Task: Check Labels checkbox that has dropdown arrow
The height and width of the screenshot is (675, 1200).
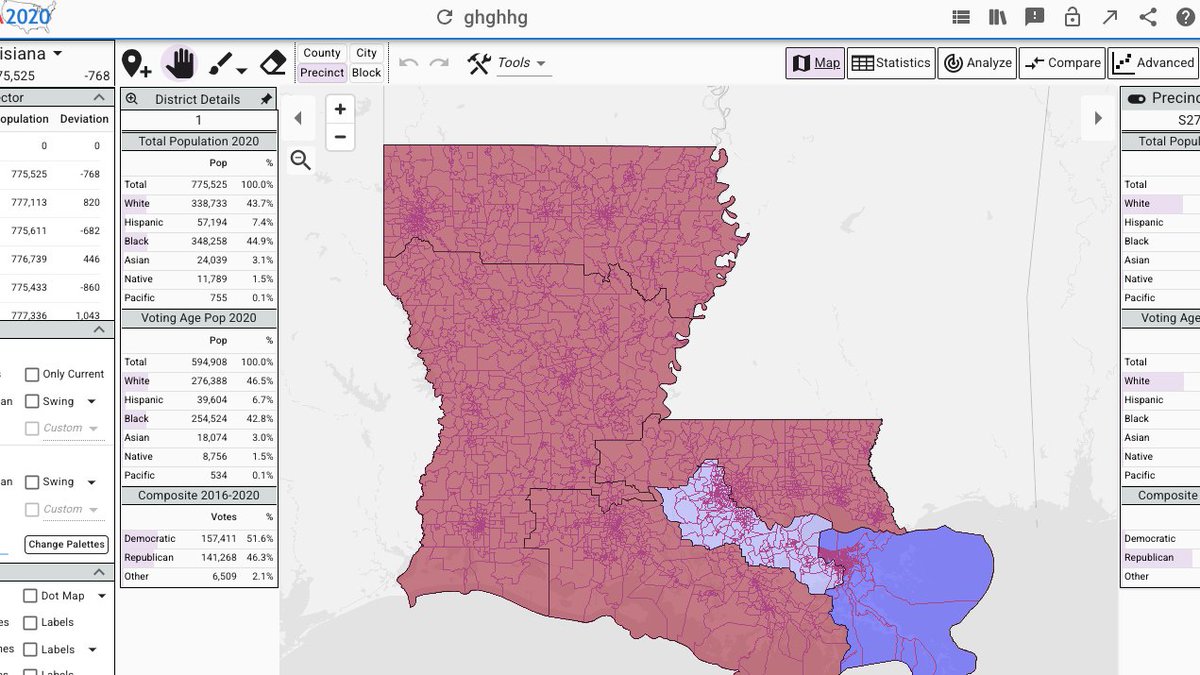Action: click(29, 649)
